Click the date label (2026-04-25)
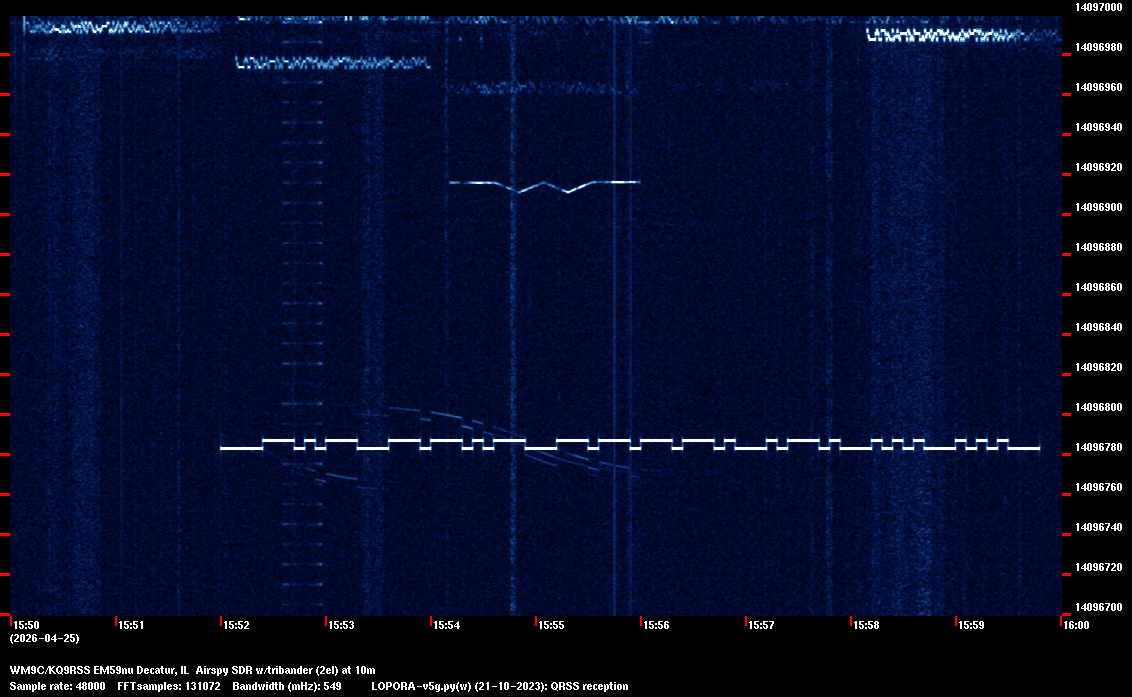The width and height of the screenshot is (1132, 697). 44,638
